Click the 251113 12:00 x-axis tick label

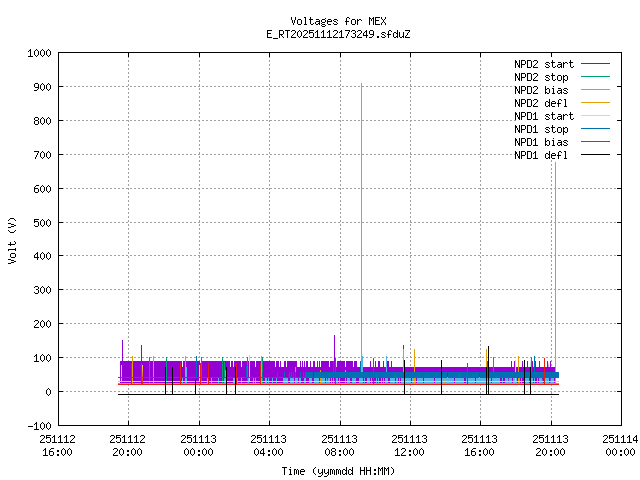pyautogui.click(x=410, y=445)
